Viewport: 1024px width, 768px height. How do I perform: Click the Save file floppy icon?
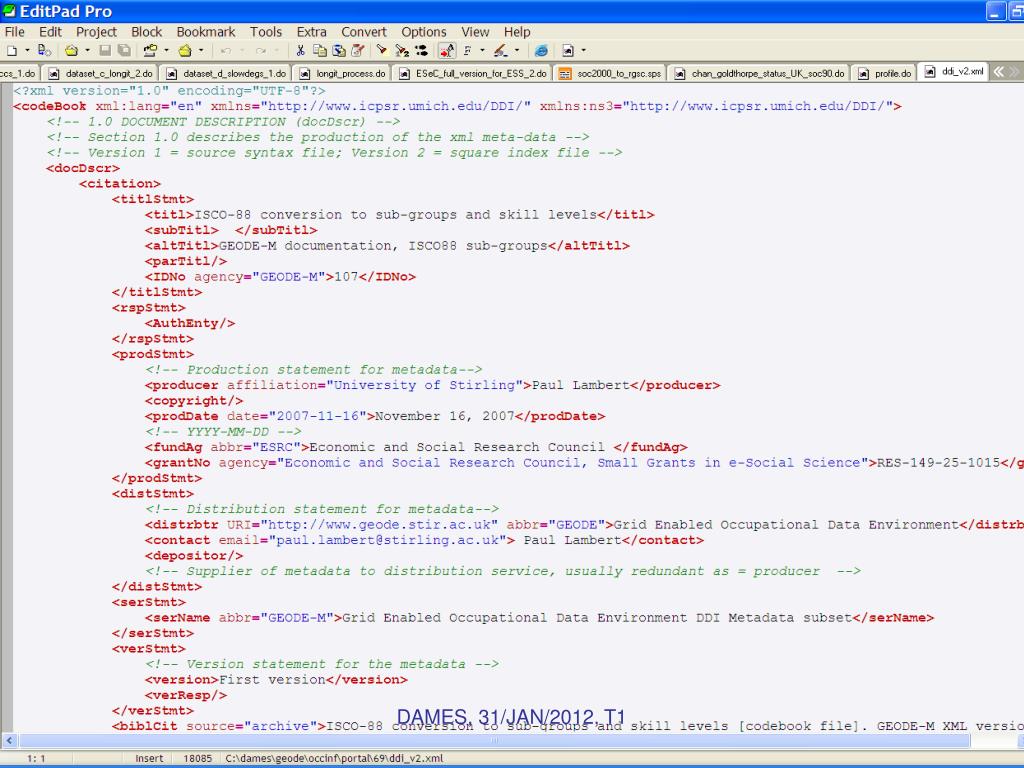[104, 50]
